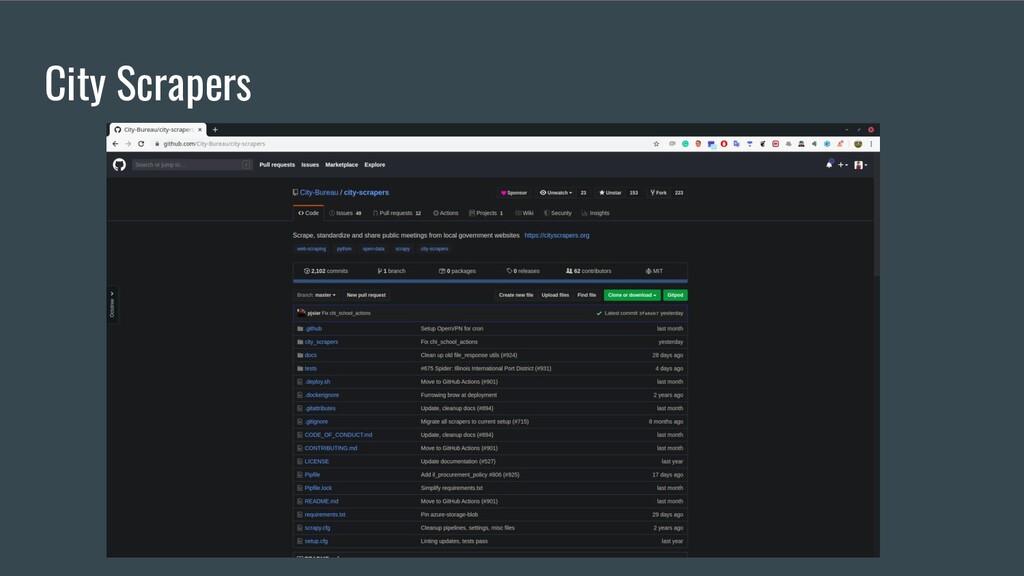Click Issues in GitHub top header
The image size is (1024, 576).
tap(310, 165)
